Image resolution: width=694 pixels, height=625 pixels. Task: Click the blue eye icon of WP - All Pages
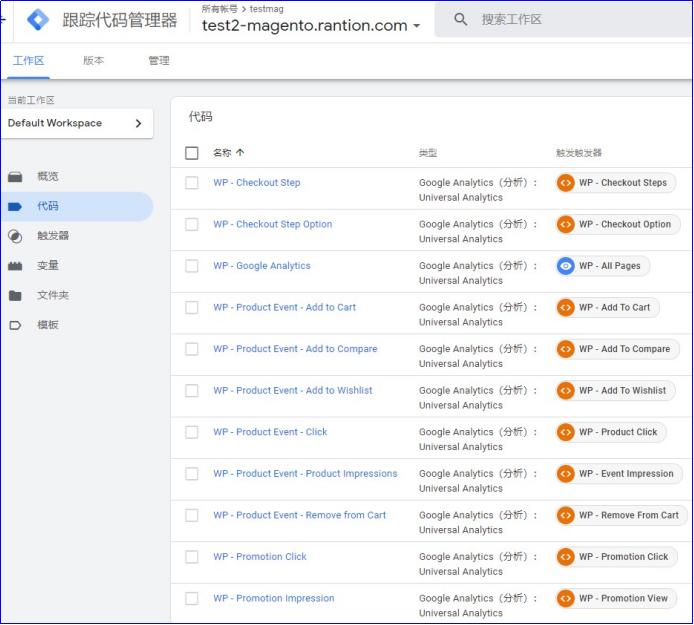[x=565, y=266]
